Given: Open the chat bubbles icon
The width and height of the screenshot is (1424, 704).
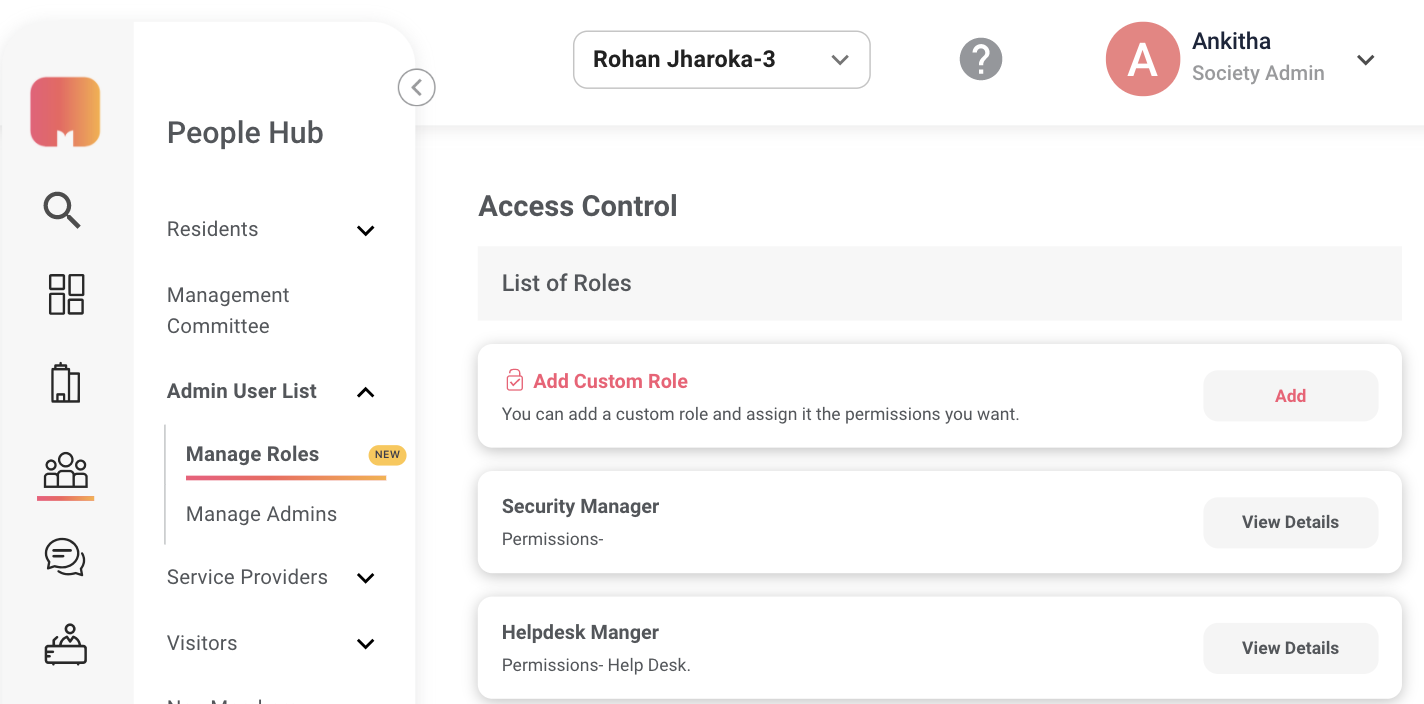Looking at the screenshot, I should [x=65, y=557].
